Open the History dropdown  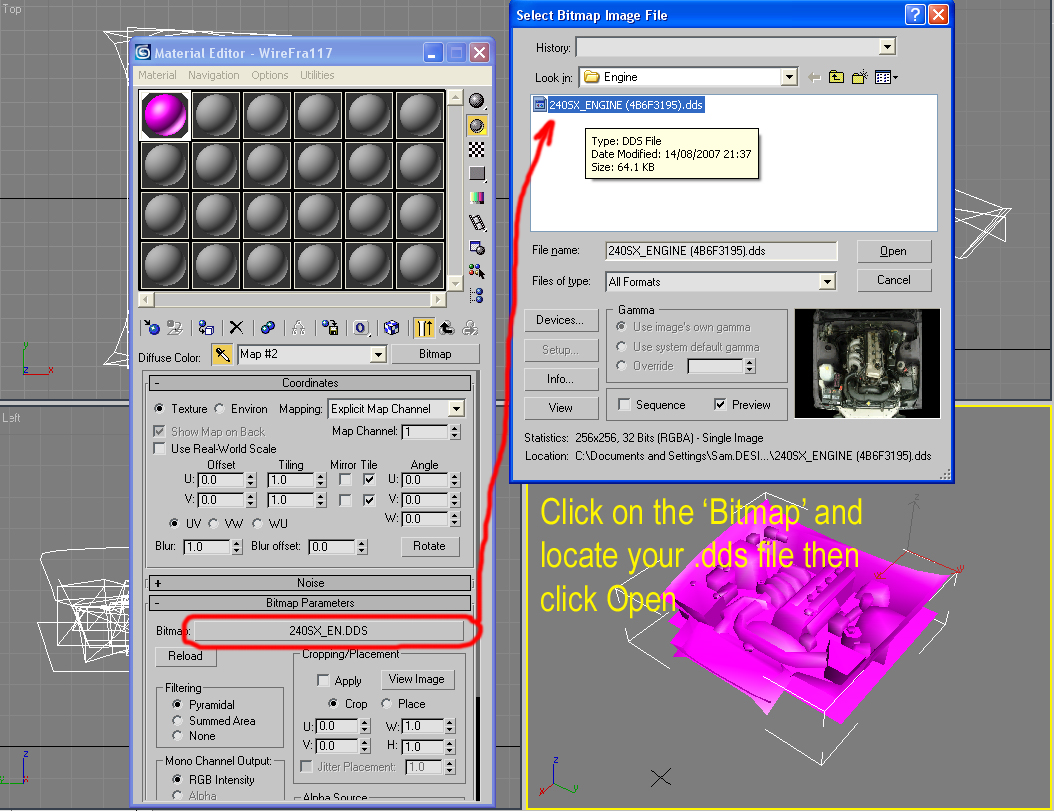tap(887, 47)
